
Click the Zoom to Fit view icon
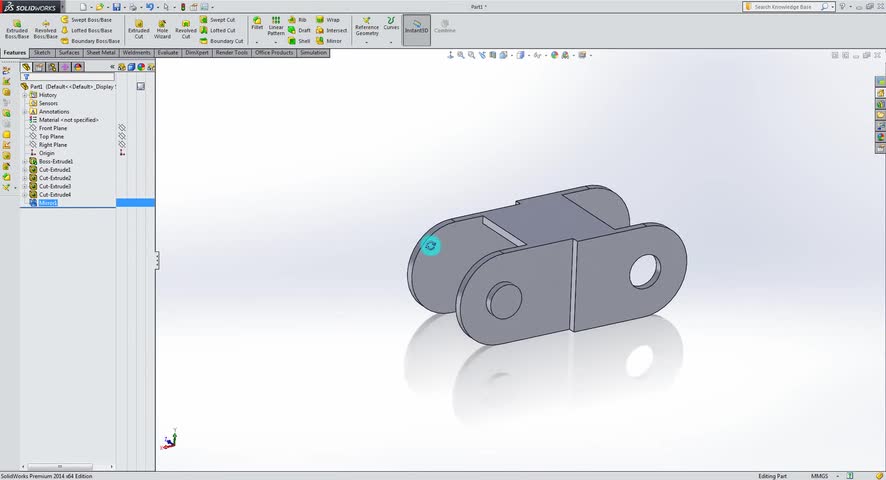pos(461,55)
